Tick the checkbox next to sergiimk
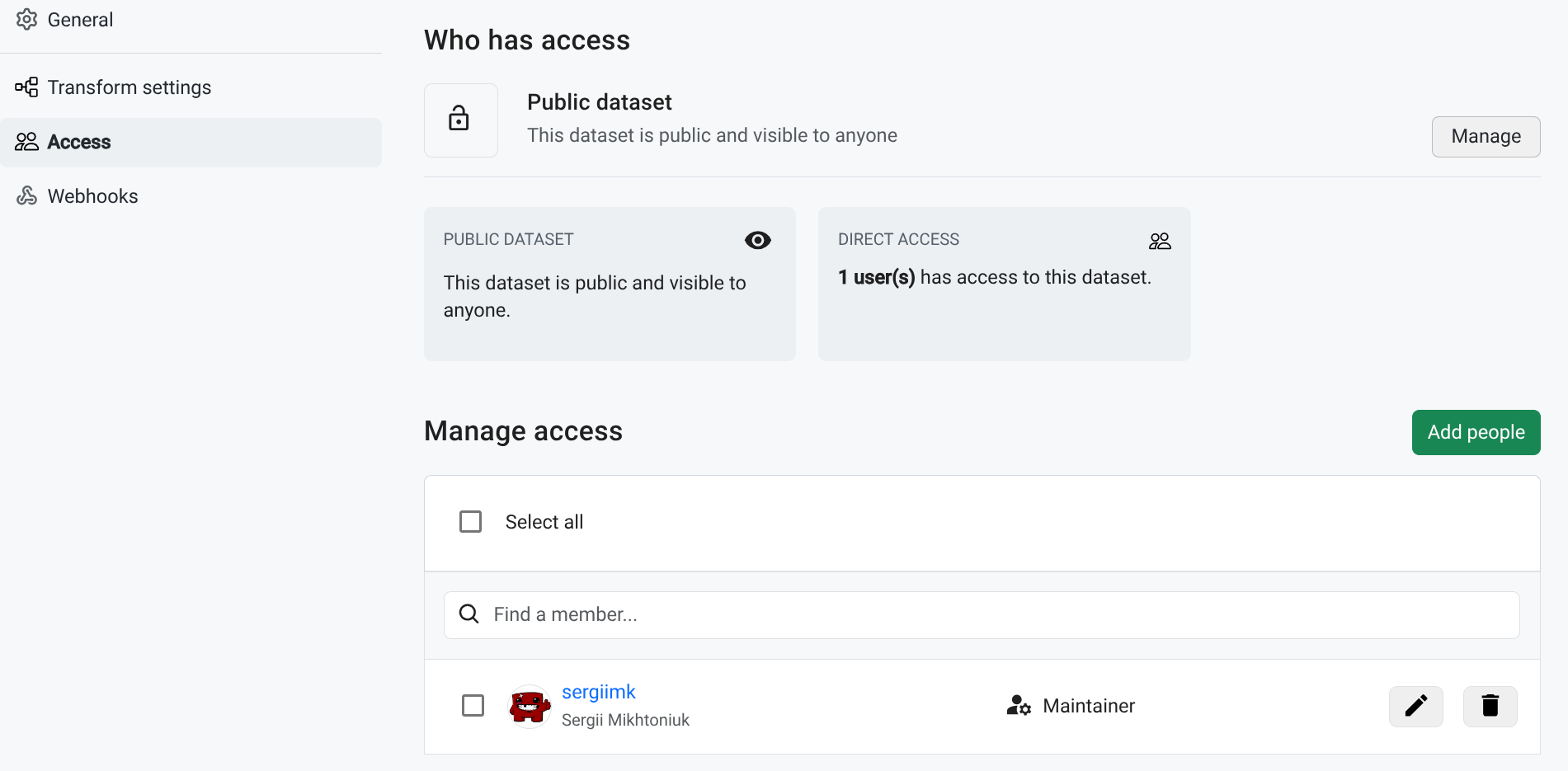The image size is (1568, 771). tap(473, 706)
